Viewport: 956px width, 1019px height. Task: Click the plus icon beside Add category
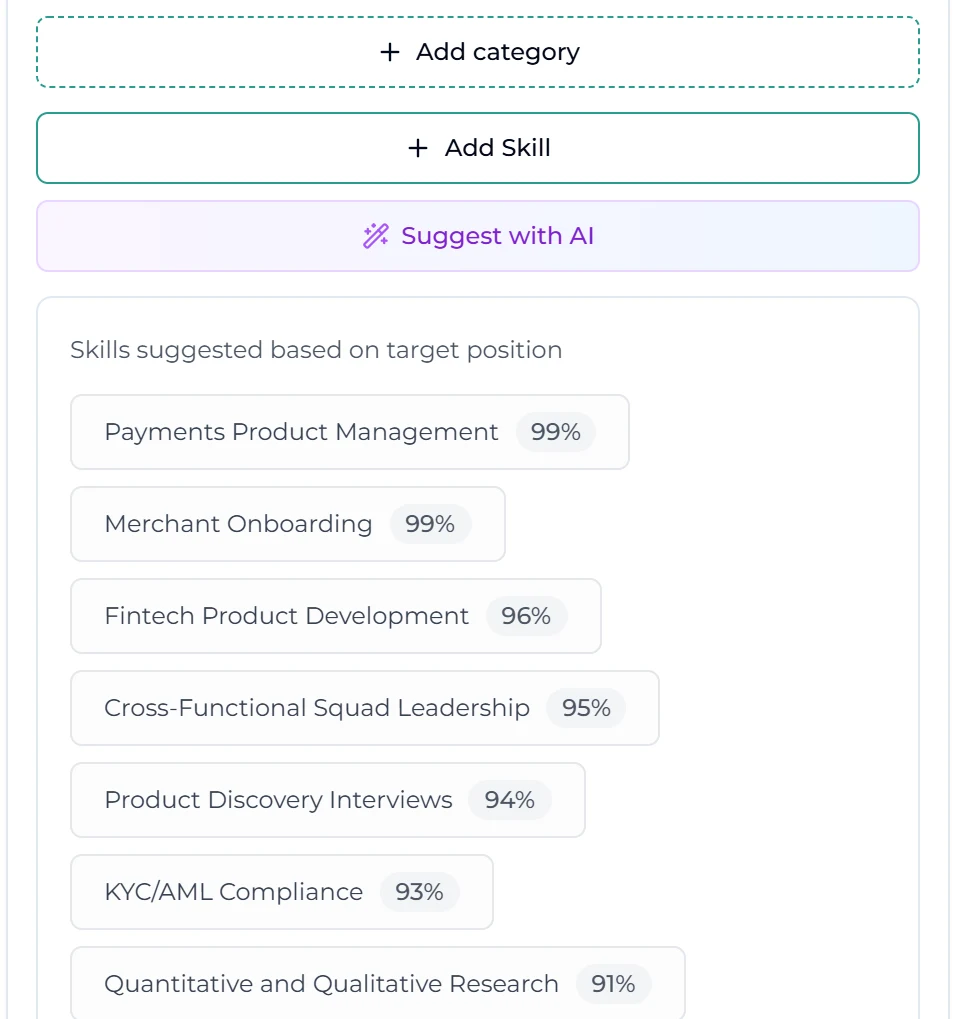(389, 52)
